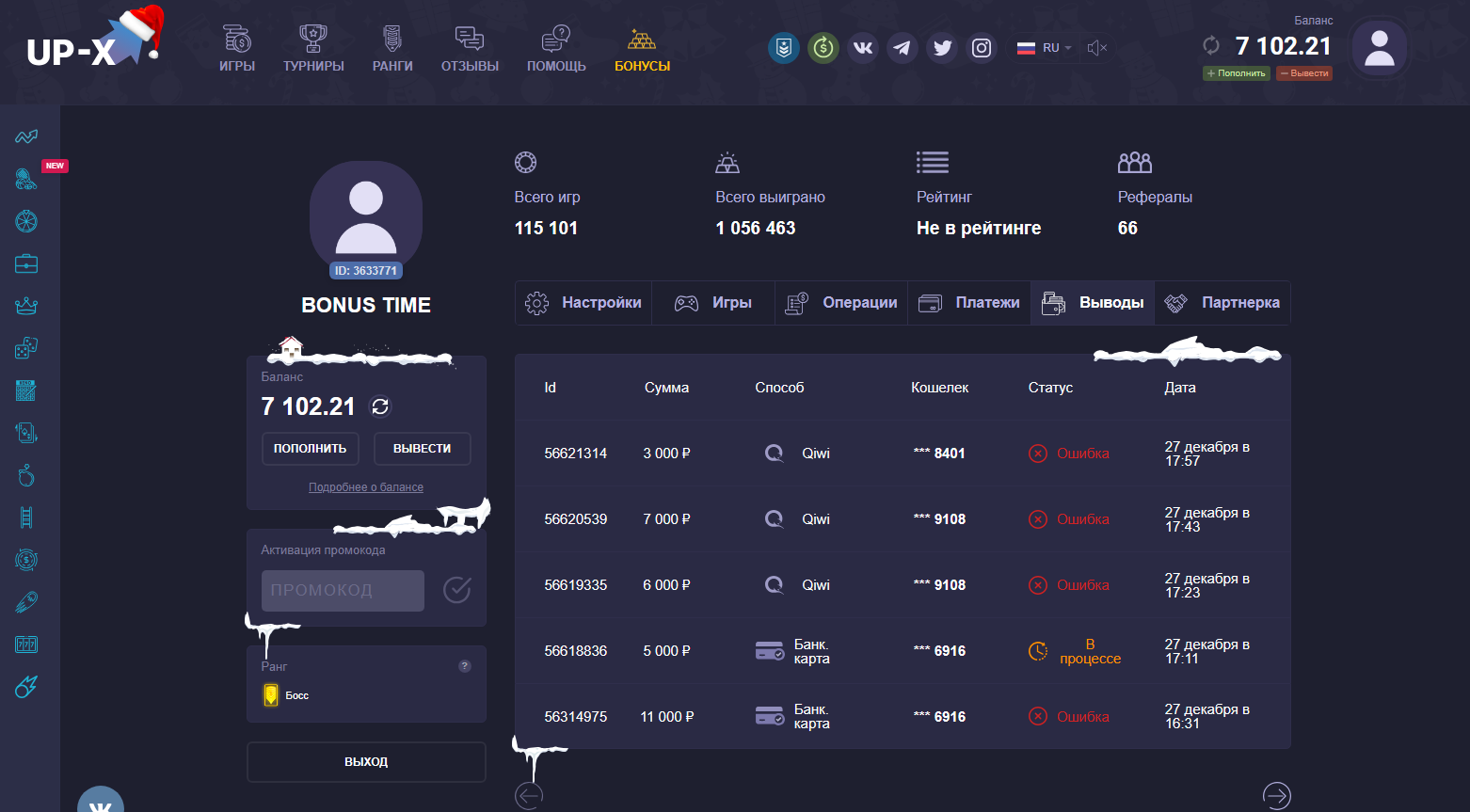
Task: Click the rank help question mark
Action: (464, 666)
